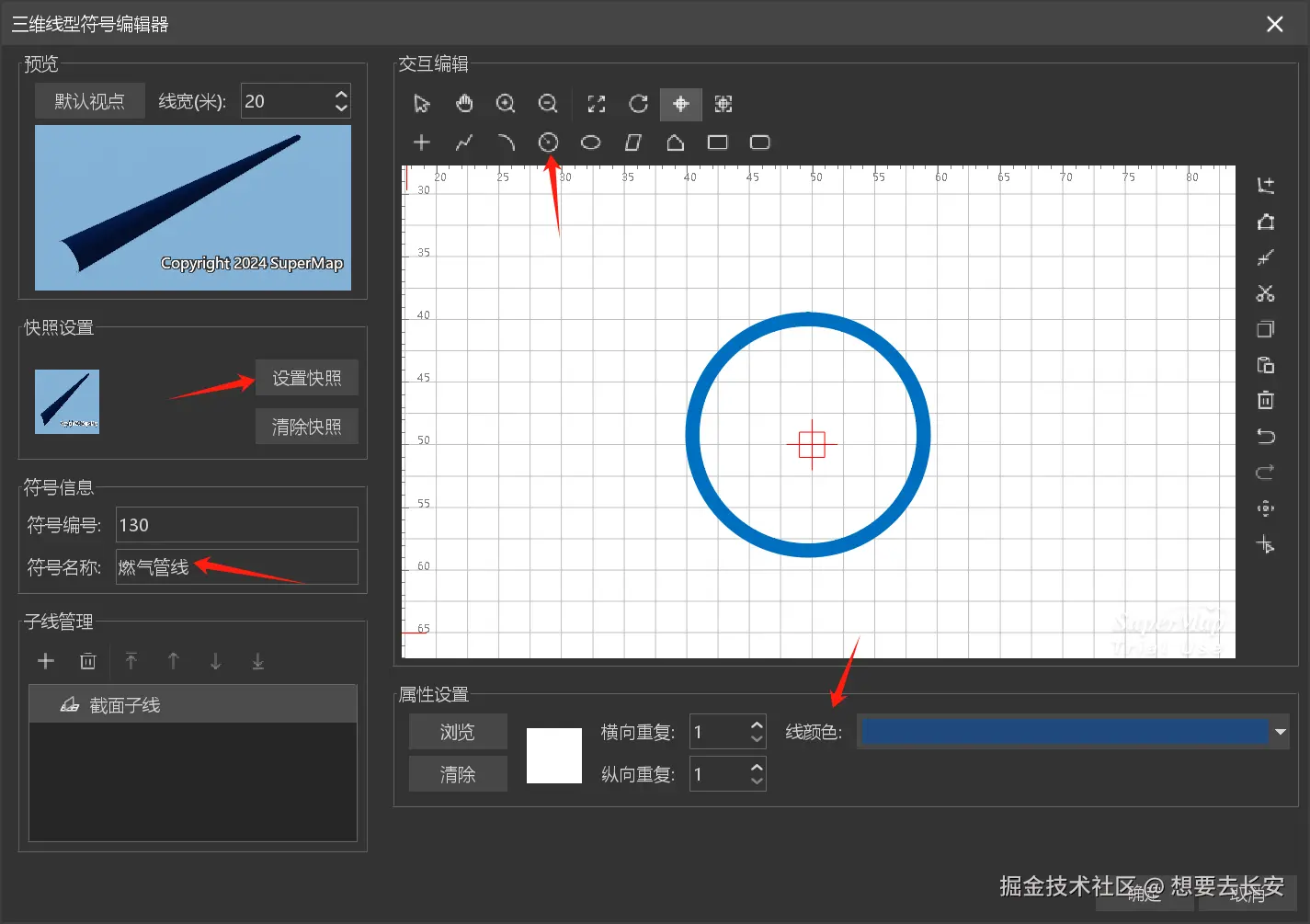Select the circle drawing tool
1310x924 pixels.
tap(549, 143)
